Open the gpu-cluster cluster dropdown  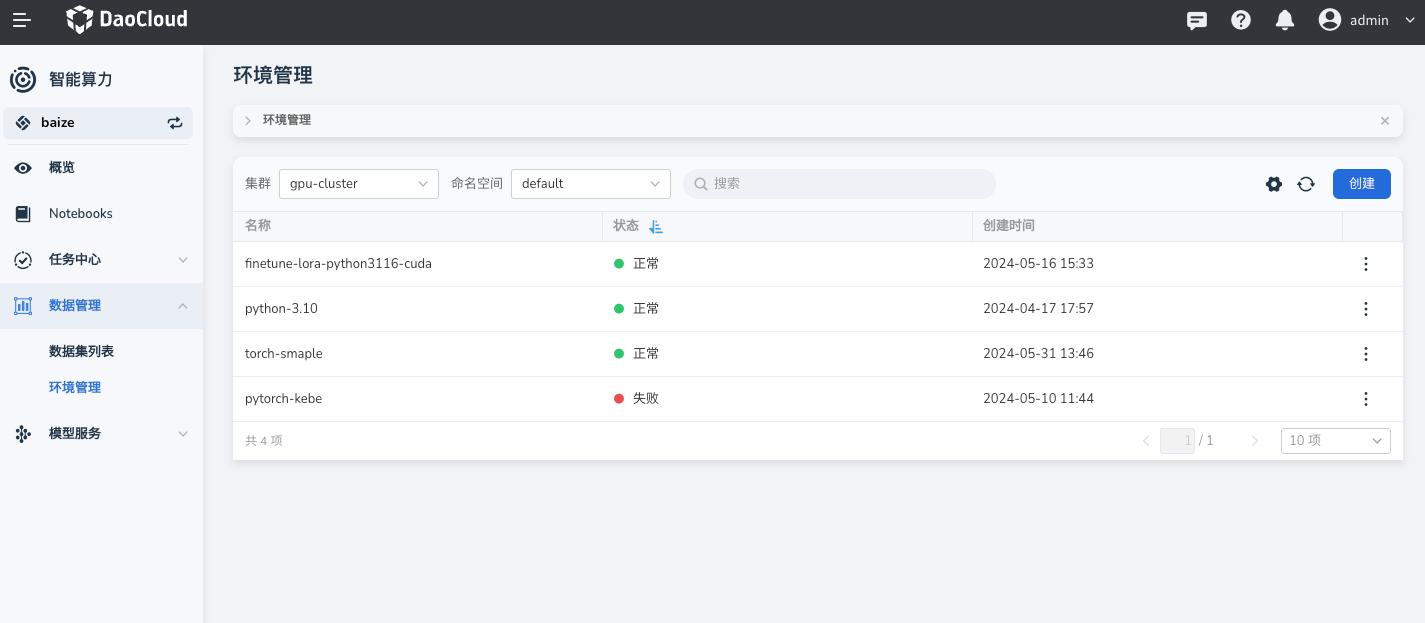click(x=358, y=184)
